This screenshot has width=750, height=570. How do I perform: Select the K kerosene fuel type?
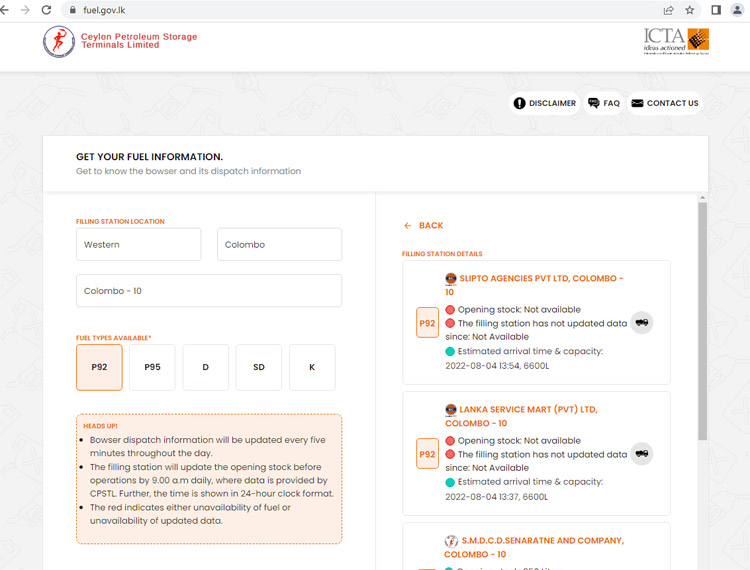pyautogui.click(x=312, y=367)
